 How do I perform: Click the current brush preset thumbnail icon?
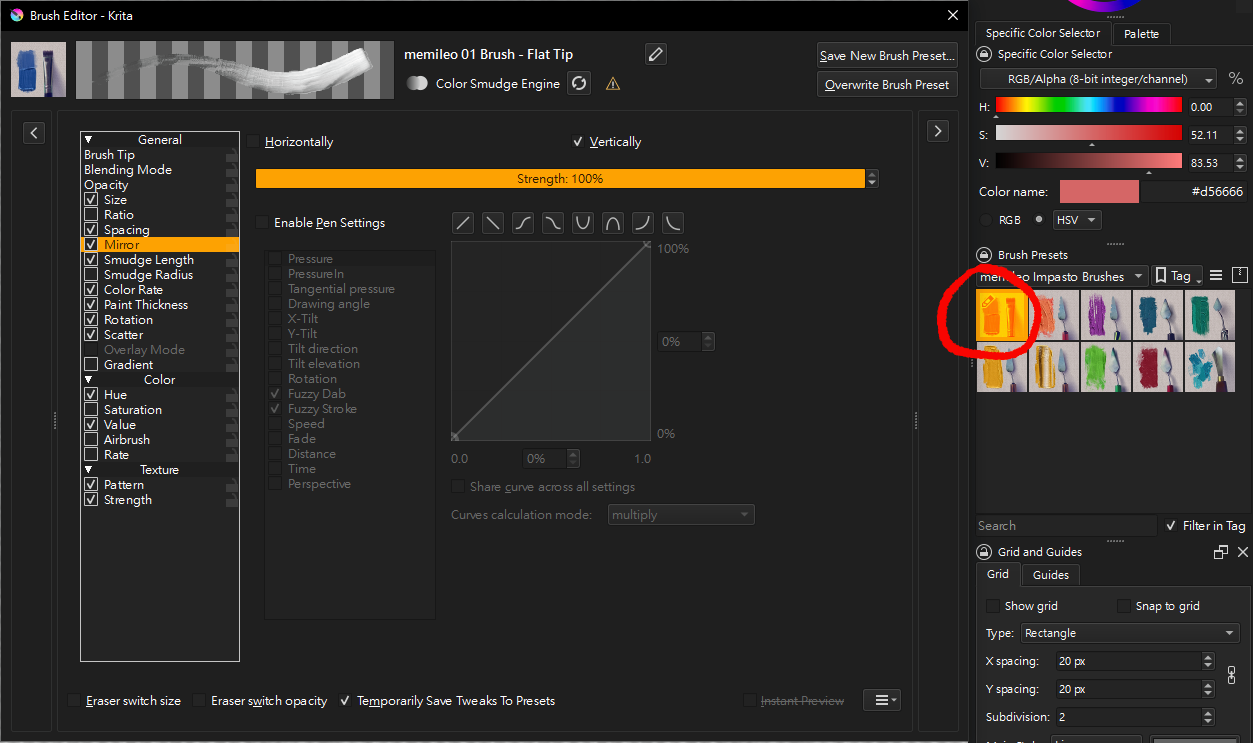39,70
